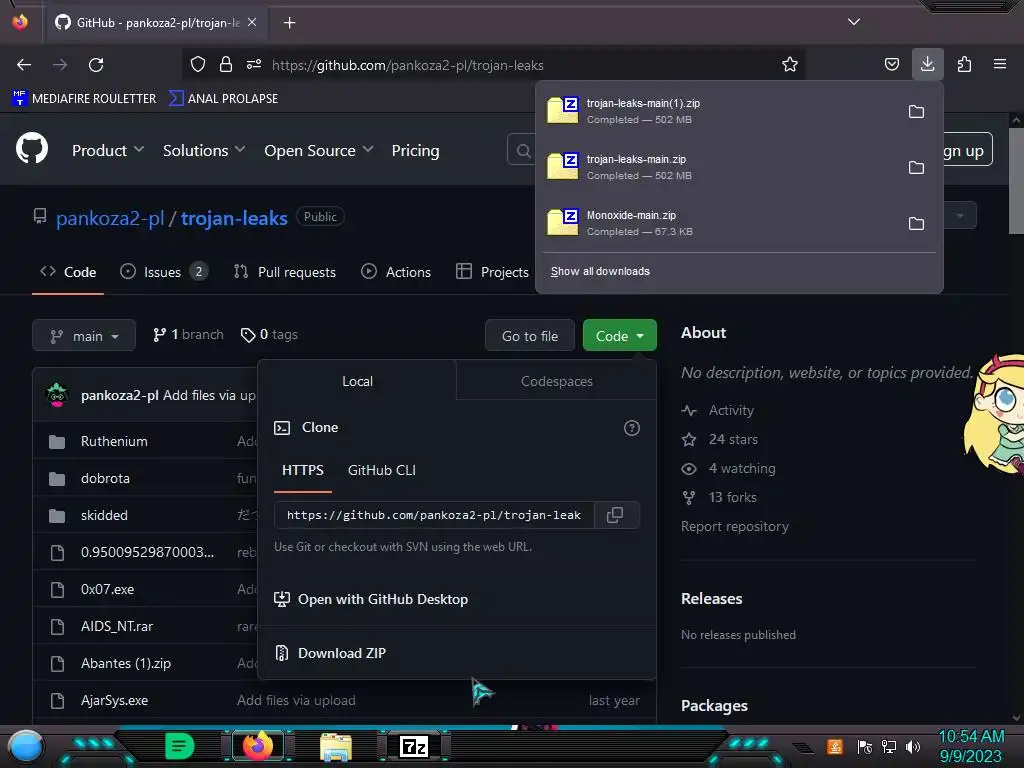This screenshot has height=768, width=1024.
Task: Close the GitHub trojan-leaks tab
Action: pos(252,22)
